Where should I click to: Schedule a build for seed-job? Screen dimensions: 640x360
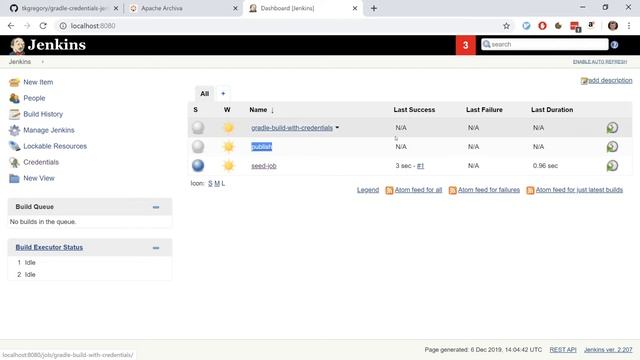click(612, 166)
